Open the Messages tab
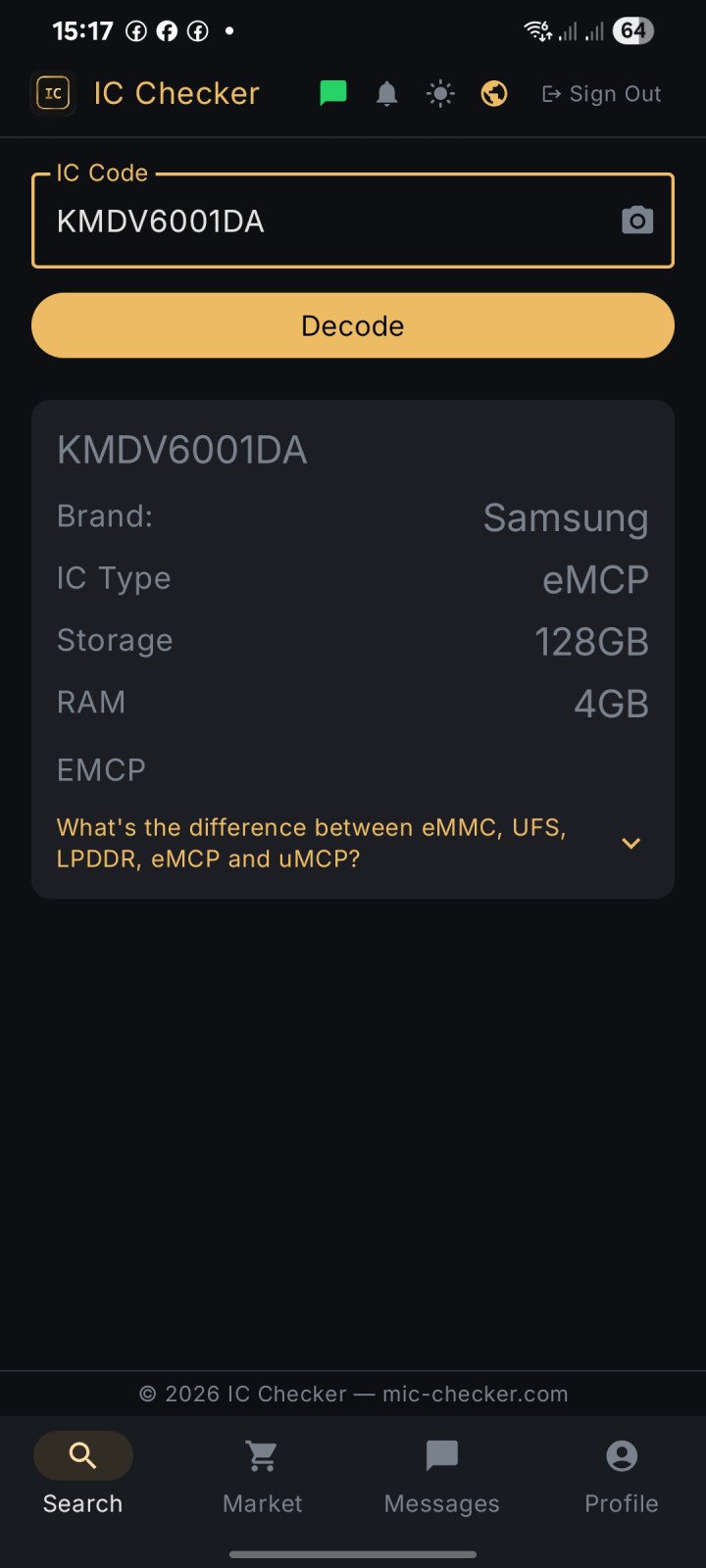 click(442, 1474)
